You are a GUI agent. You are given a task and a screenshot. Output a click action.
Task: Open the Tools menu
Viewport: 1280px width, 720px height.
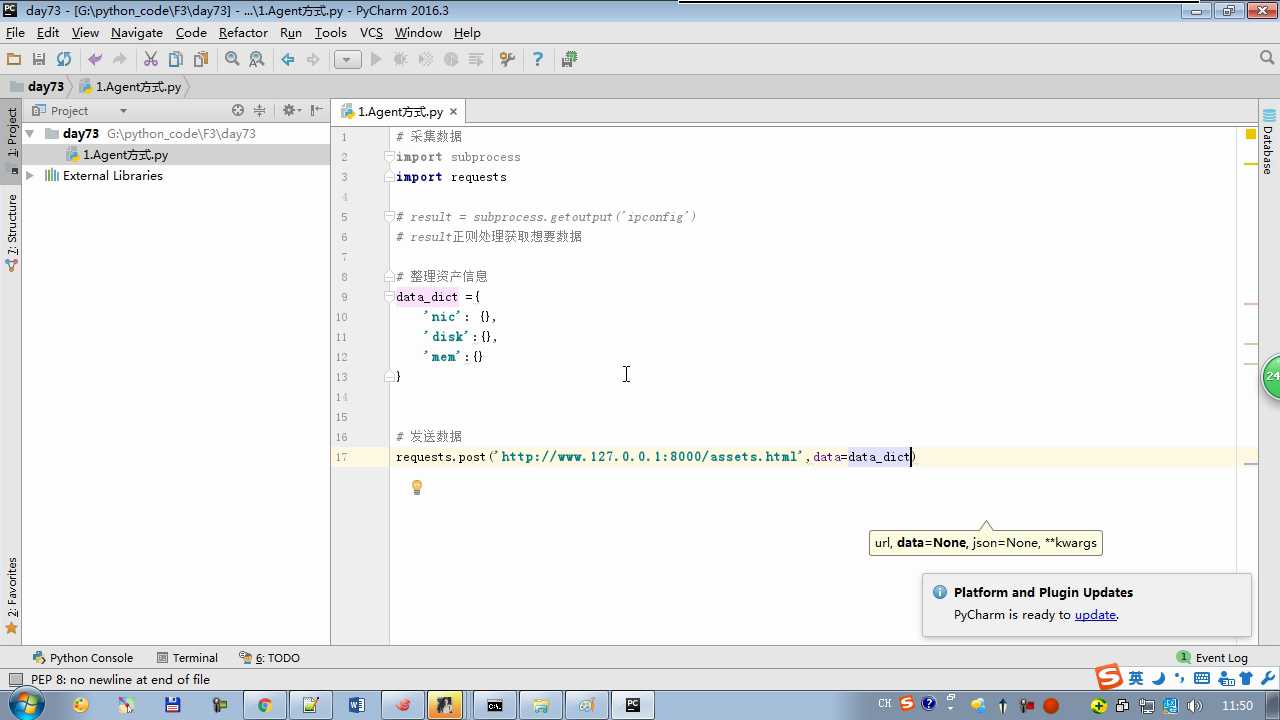point(331,32)
